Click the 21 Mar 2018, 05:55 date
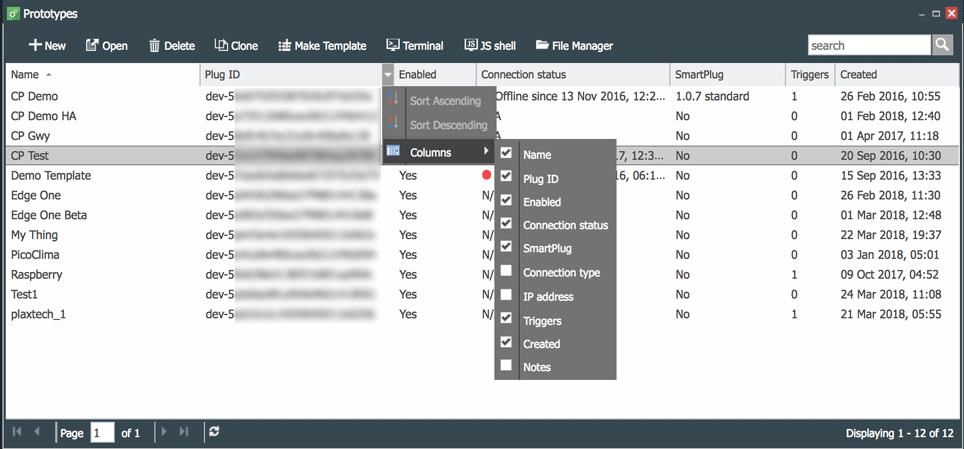 [890, 314]
